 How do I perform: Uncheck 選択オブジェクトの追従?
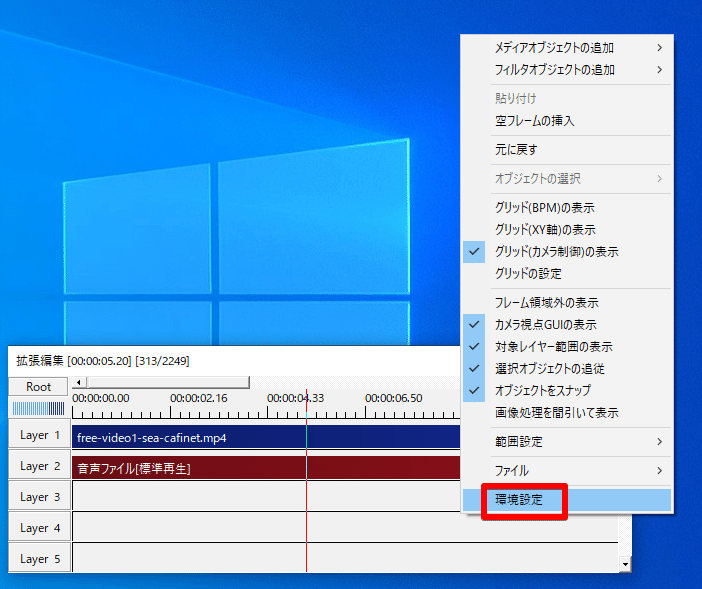567,368
